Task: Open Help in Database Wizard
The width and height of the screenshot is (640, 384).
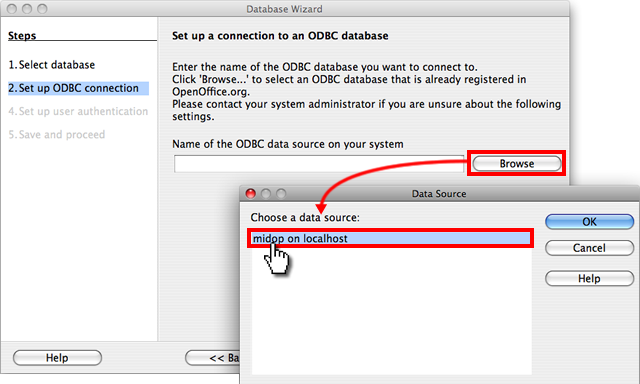Action: click(57, 358)
